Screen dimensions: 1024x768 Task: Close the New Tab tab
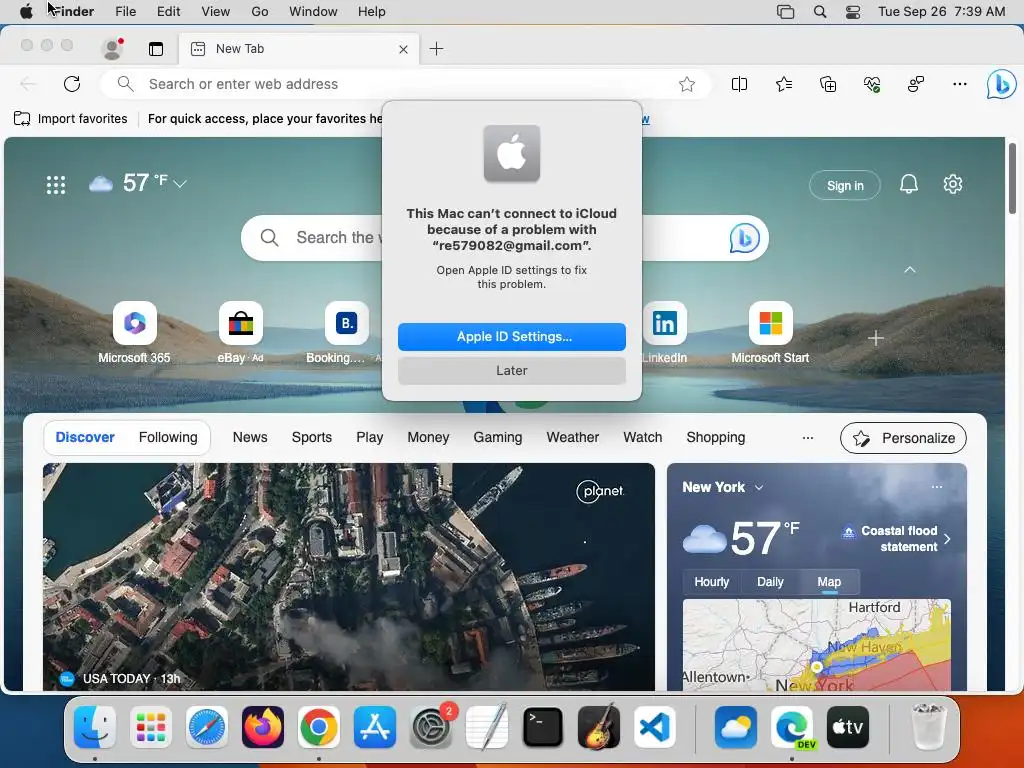(403, 49)
